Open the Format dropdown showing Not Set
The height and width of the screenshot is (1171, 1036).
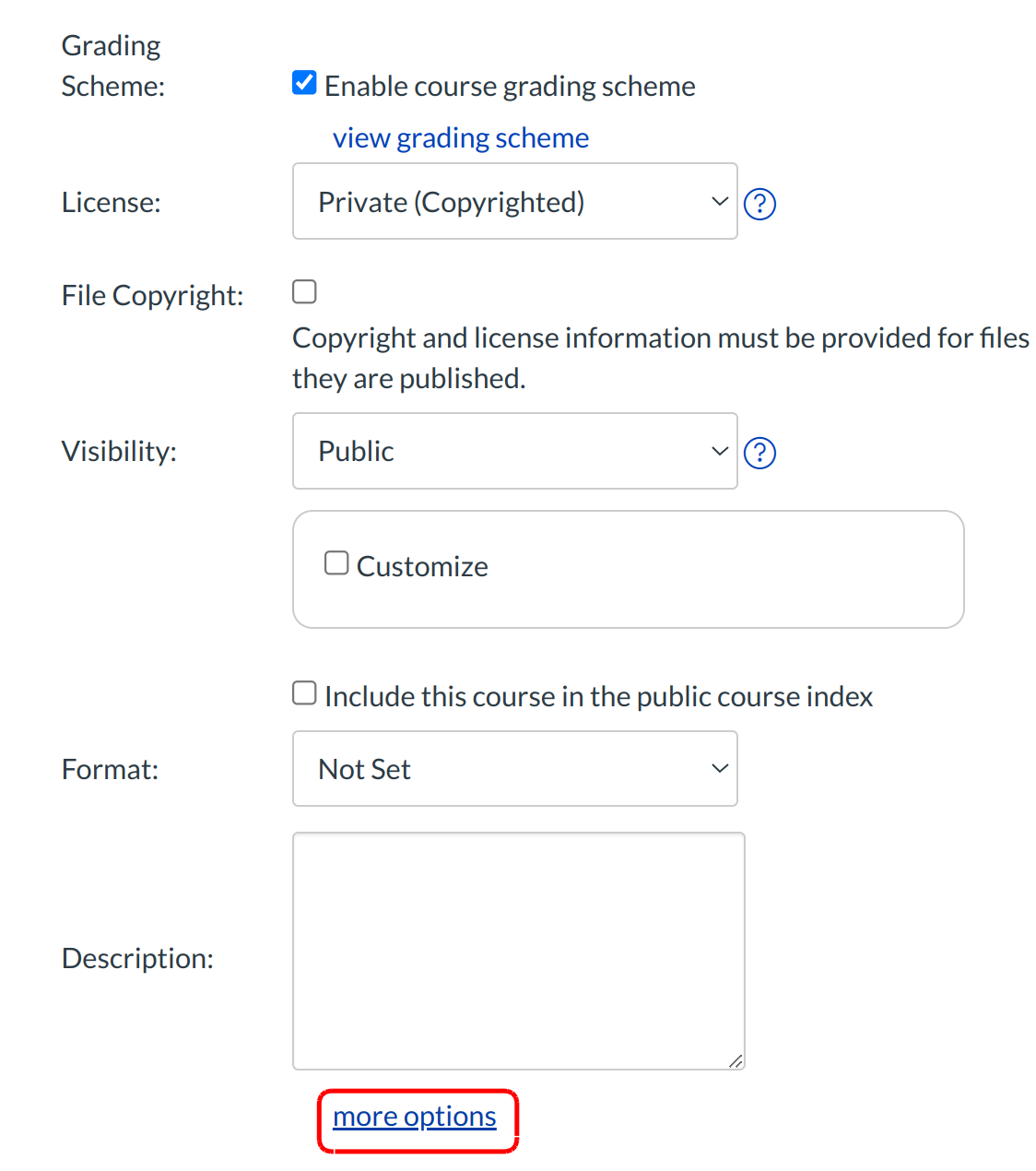click(x=514, y=769)
